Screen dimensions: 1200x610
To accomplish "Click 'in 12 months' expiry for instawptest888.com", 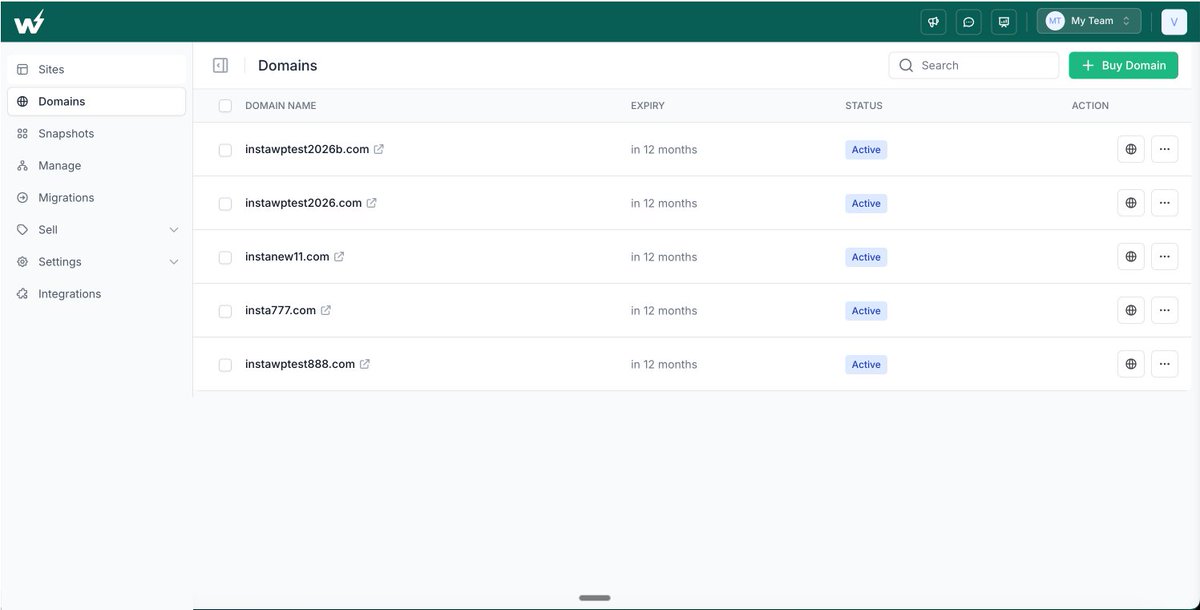I will 664,364.
